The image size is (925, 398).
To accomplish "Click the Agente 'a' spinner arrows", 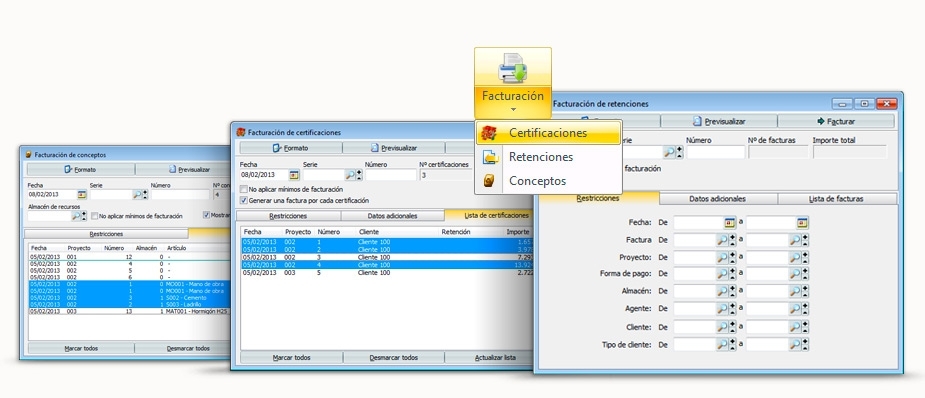I will (805, 309).
